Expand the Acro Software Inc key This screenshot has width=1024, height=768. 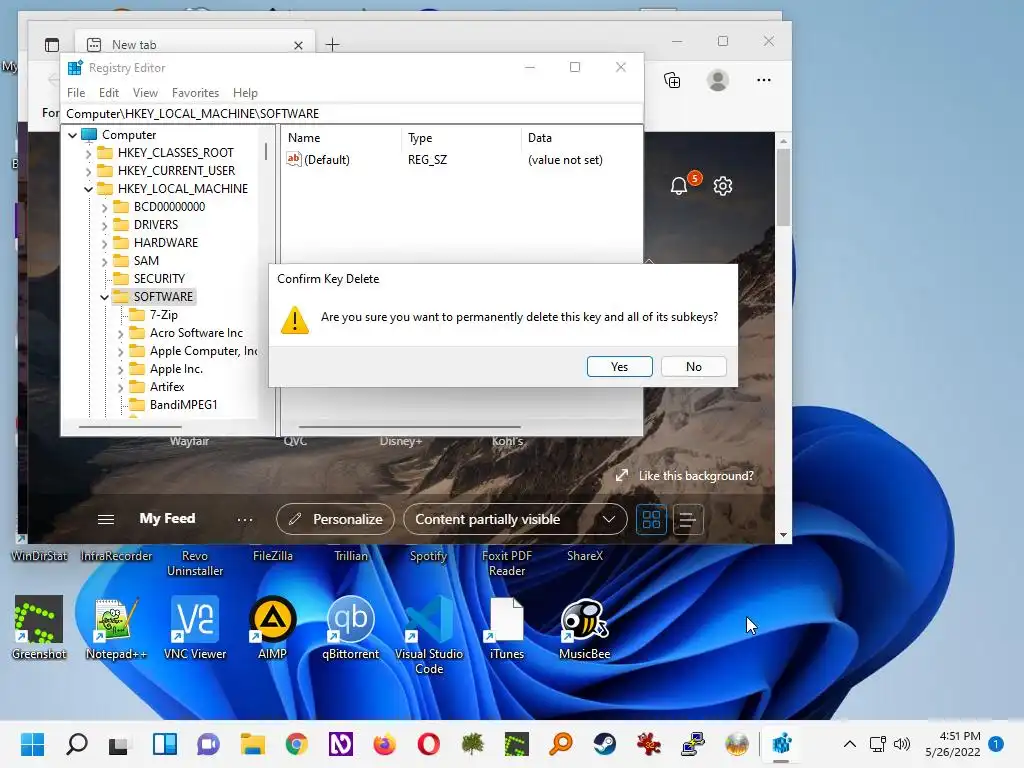click(x=121, y=334)
